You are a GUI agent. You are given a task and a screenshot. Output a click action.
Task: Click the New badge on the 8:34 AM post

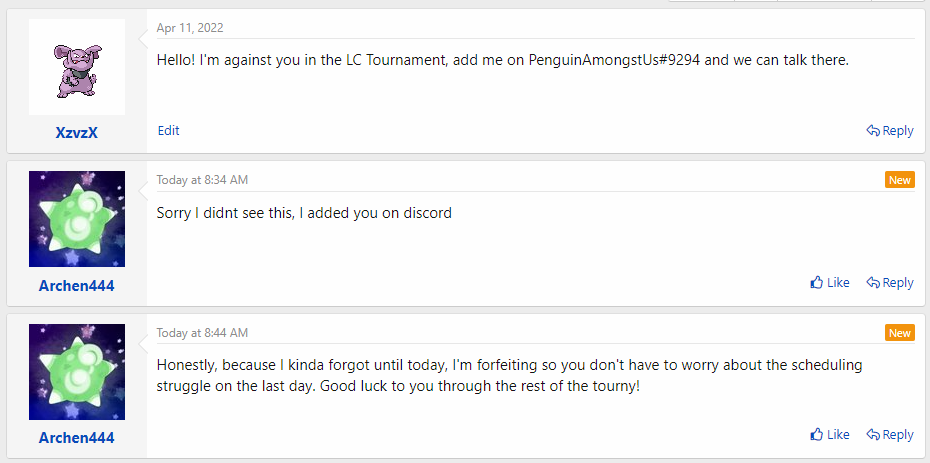[899, 180]
